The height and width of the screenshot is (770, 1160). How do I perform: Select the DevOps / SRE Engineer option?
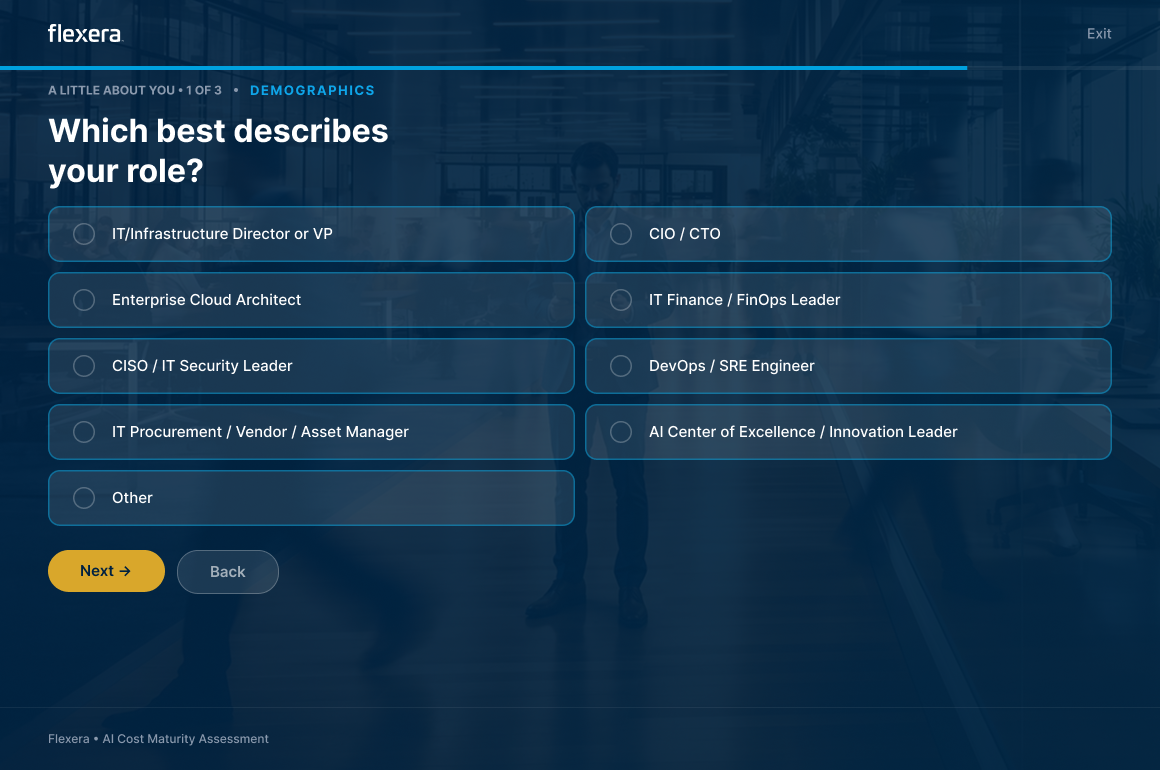pos(848,365)
